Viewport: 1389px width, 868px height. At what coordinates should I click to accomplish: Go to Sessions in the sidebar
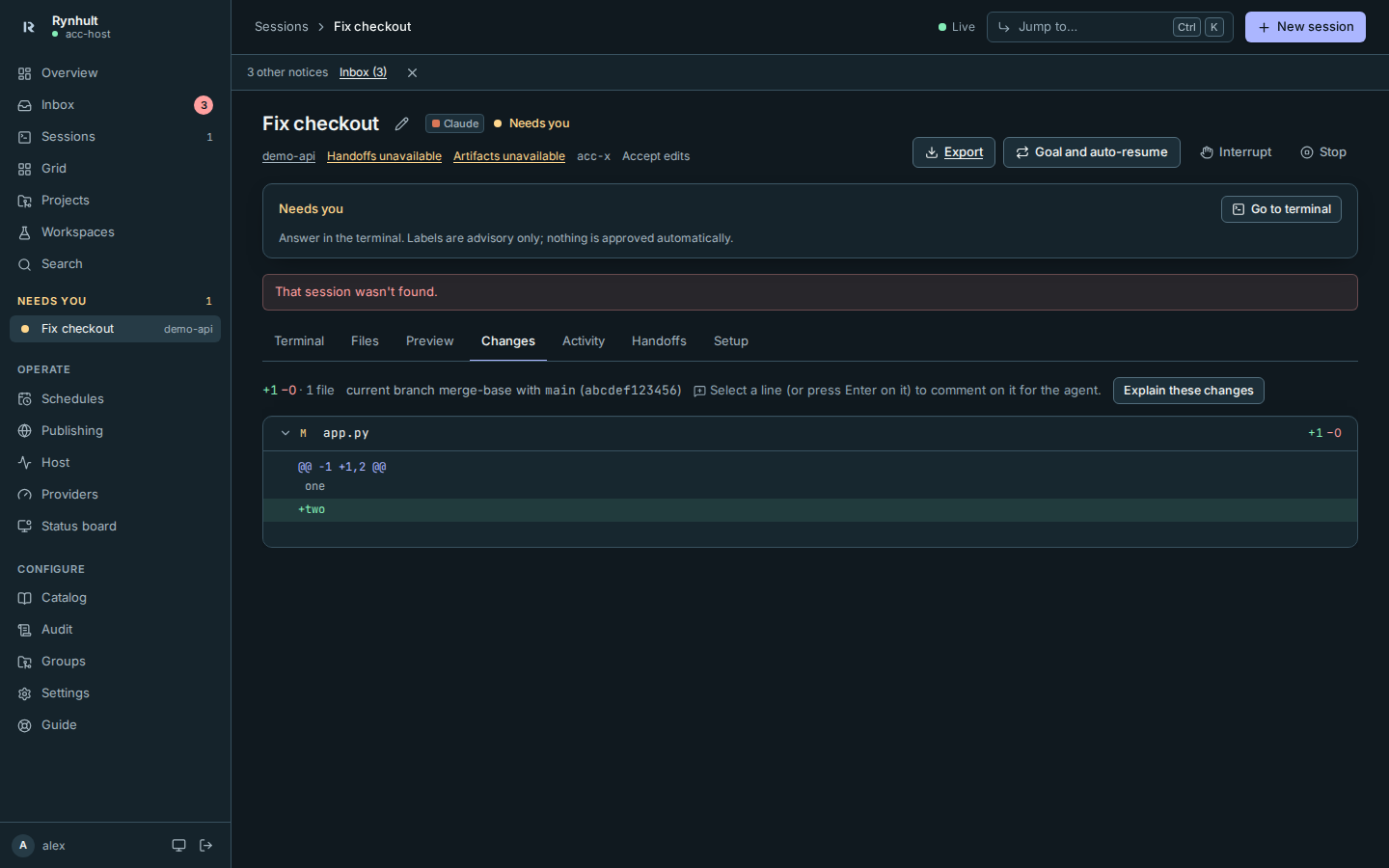pyautogui.click(x=115, y=137)
